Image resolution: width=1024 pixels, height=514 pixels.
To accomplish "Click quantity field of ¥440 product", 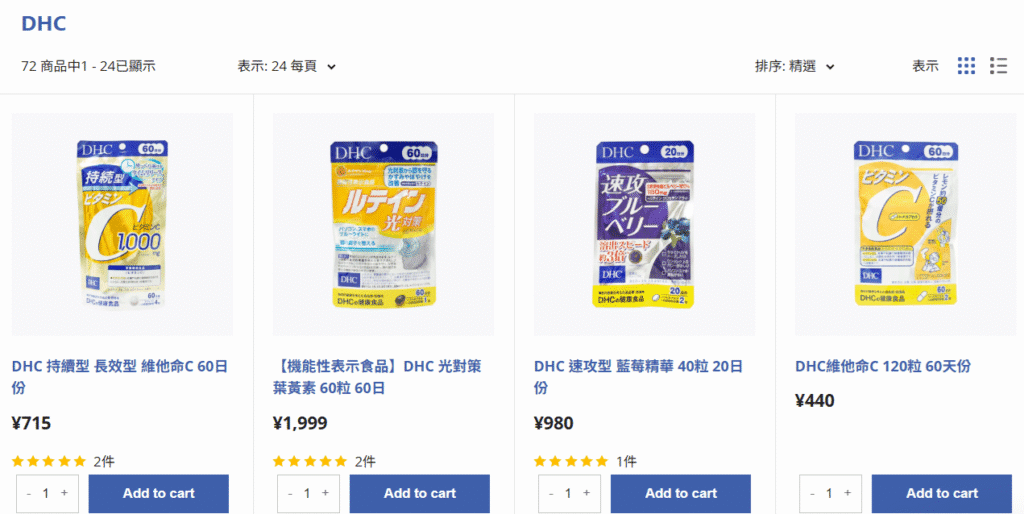I will tap(830, 493).
